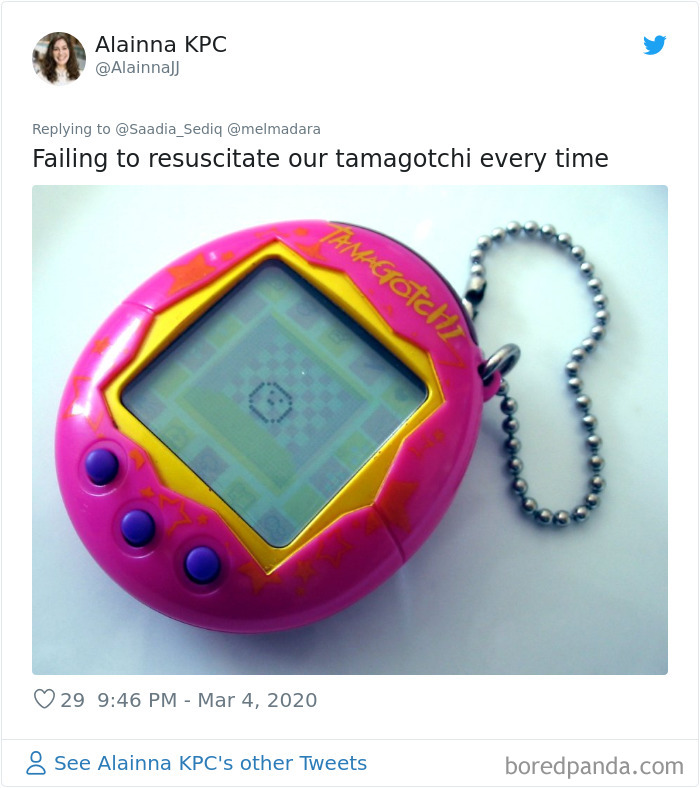Open the @AlainnaJJ handle link

click(x=137, y=68)
